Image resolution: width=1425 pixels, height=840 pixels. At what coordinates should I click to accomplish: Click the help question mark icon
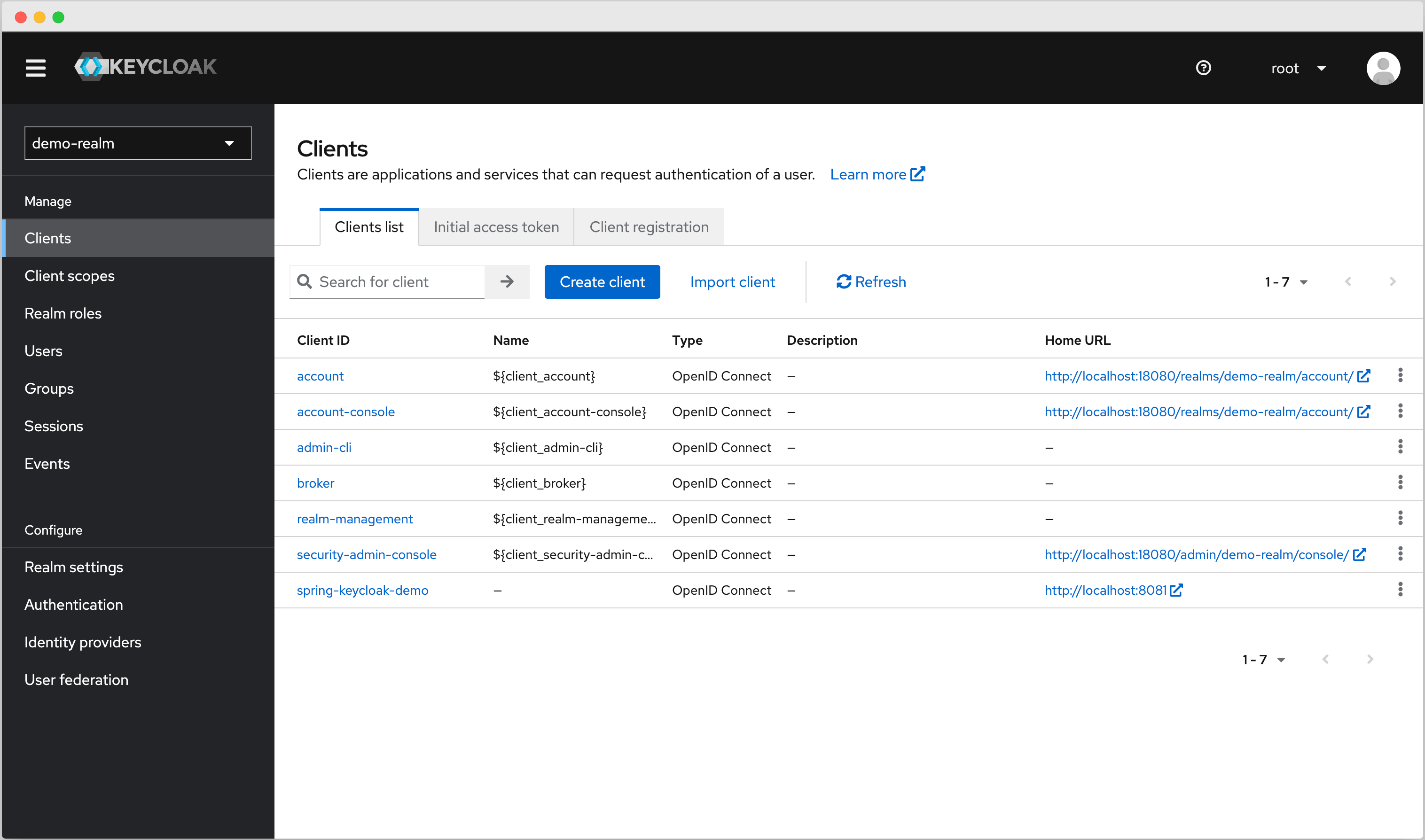pos(1204,67)
